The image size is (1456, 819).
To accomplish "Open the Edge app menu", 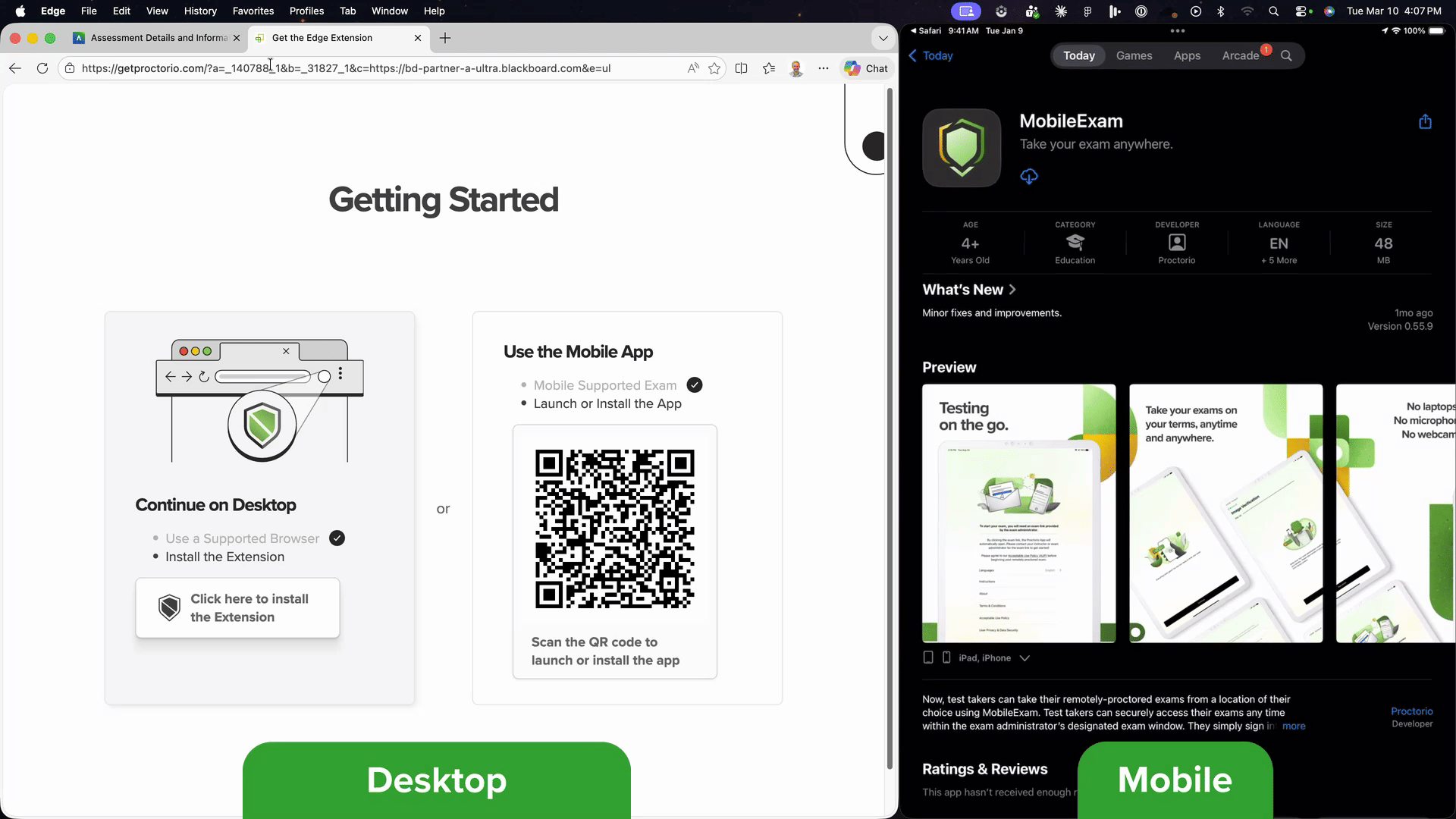I will tap(53, 11).
